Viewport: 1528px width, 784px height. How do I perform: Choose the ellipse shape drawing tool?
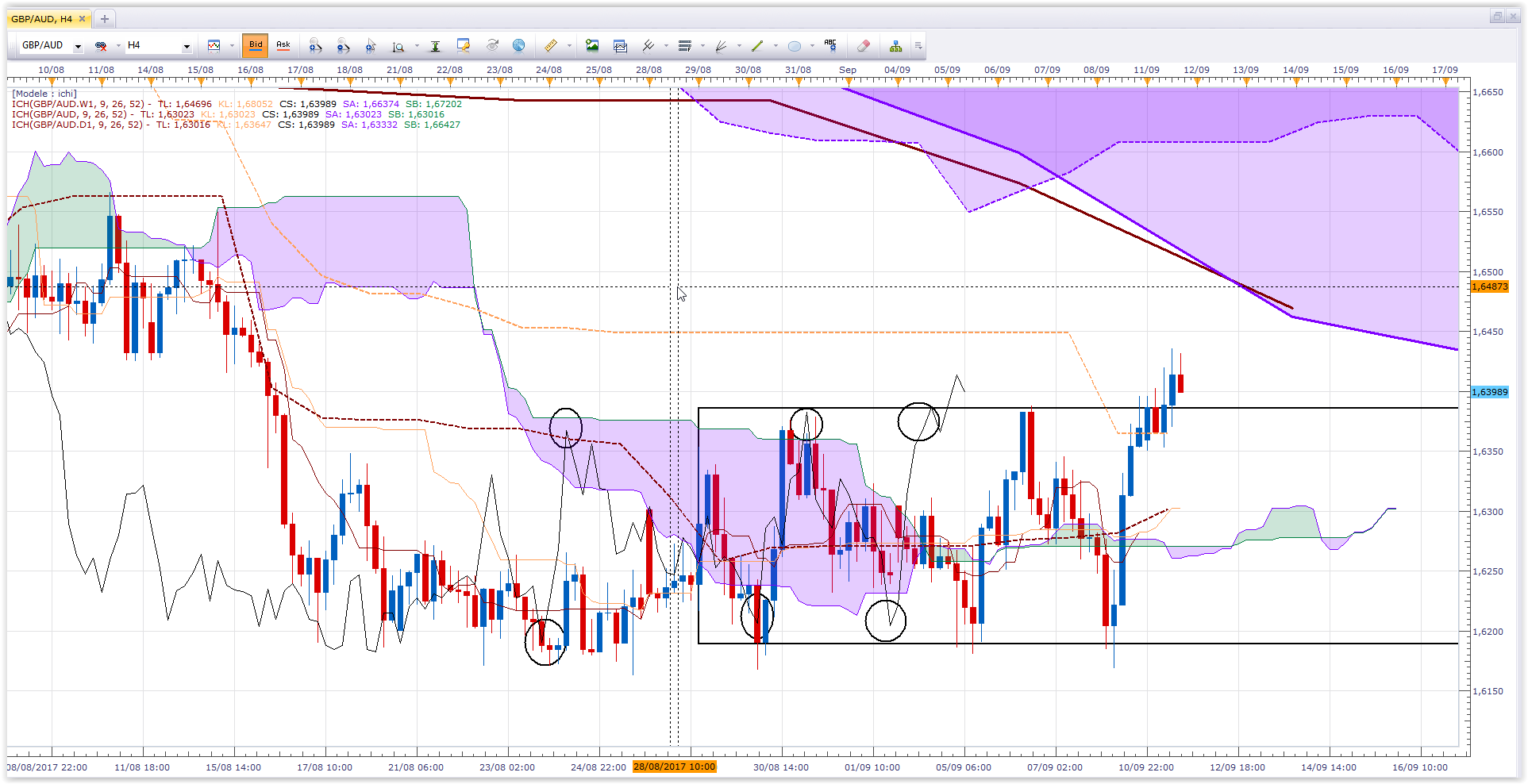click(794, 46)
